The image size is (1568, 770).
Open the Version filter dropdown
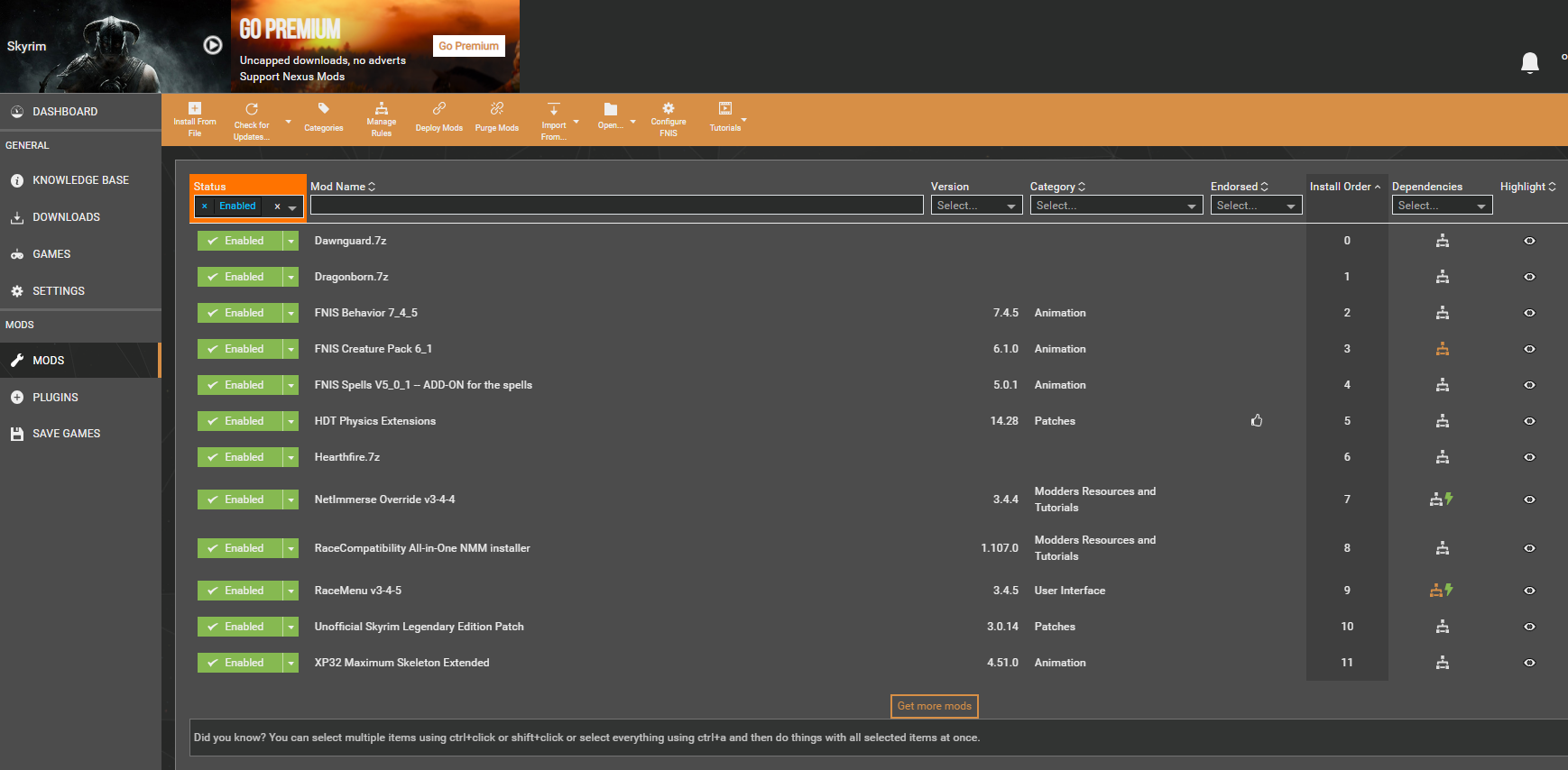pos(976,206)
